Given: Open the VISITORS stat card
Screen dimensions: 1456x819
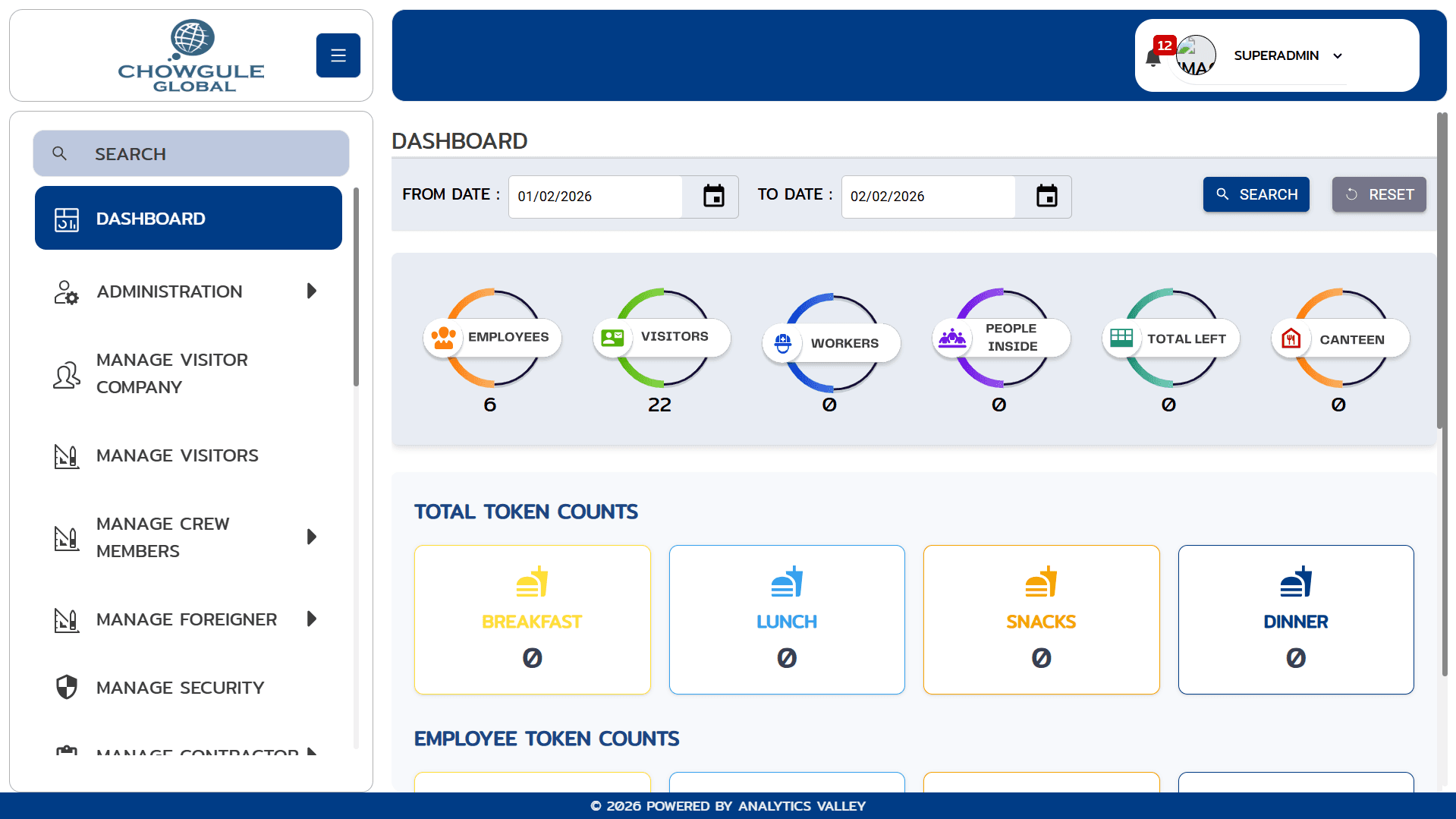Looking at the screenshot, I should pos(662,338).
